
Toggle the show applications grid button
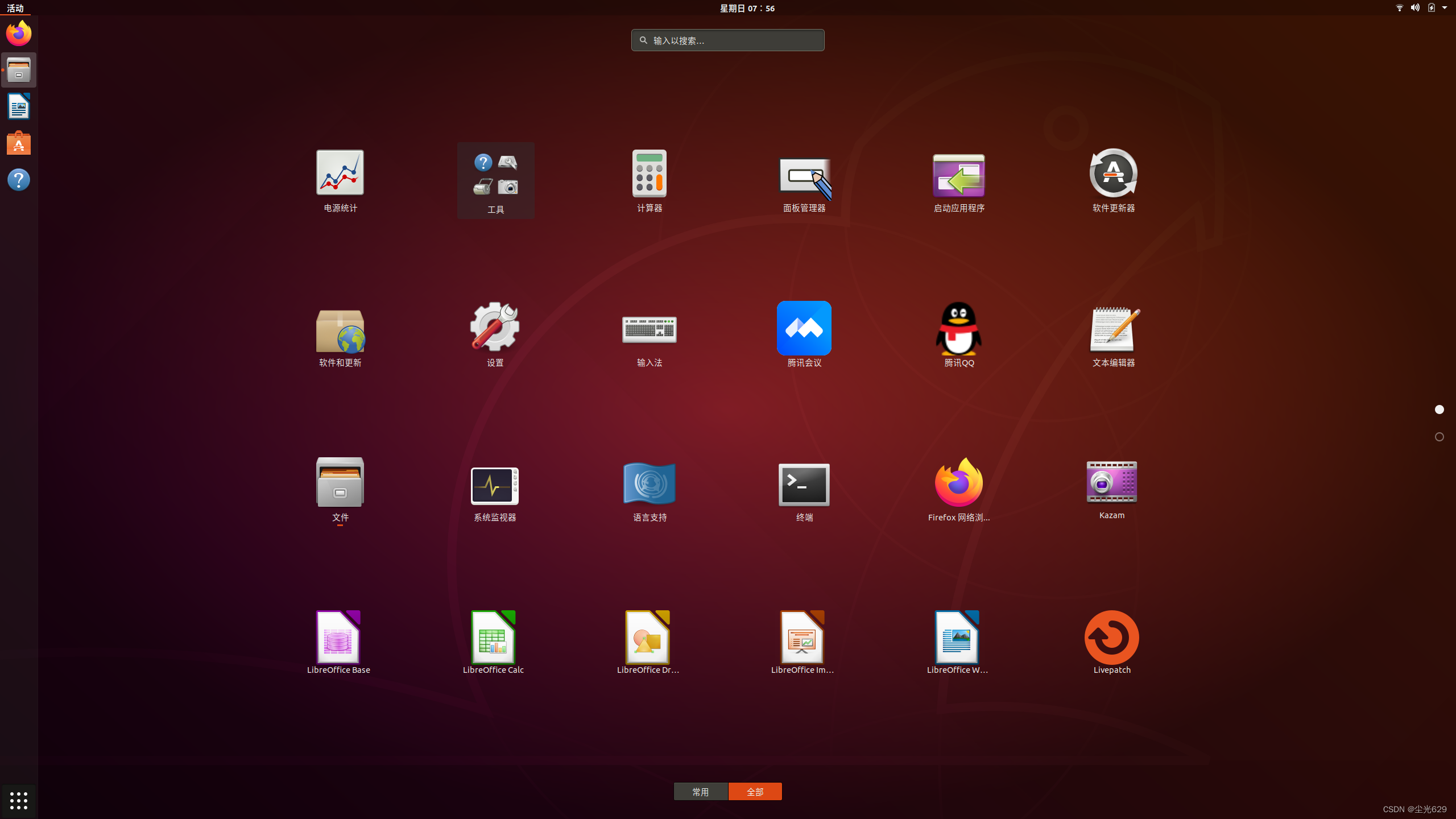[19, 801]
